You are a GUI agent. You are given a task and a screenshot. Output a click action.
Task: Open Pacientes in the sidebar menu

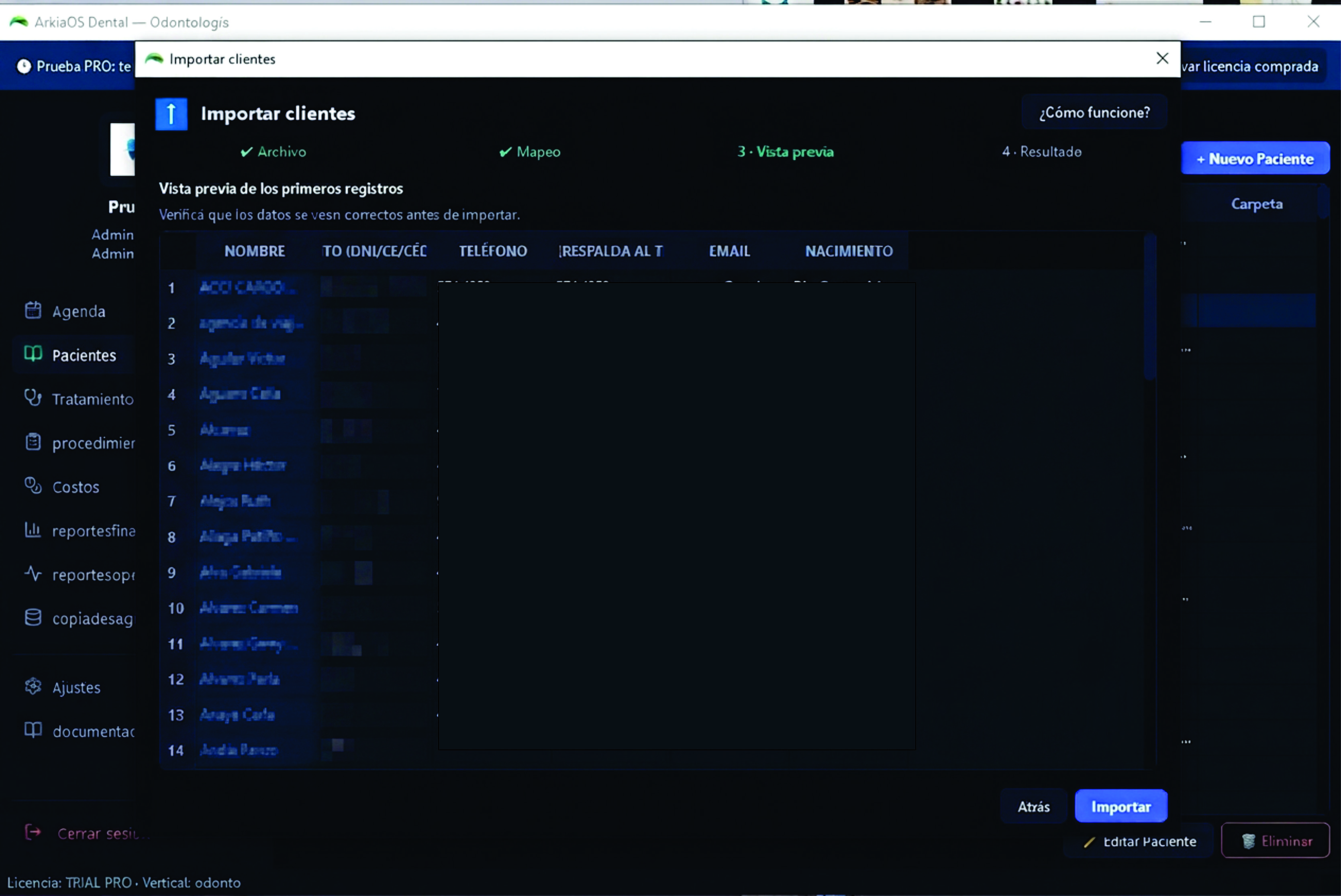click(x=73, y=355)
